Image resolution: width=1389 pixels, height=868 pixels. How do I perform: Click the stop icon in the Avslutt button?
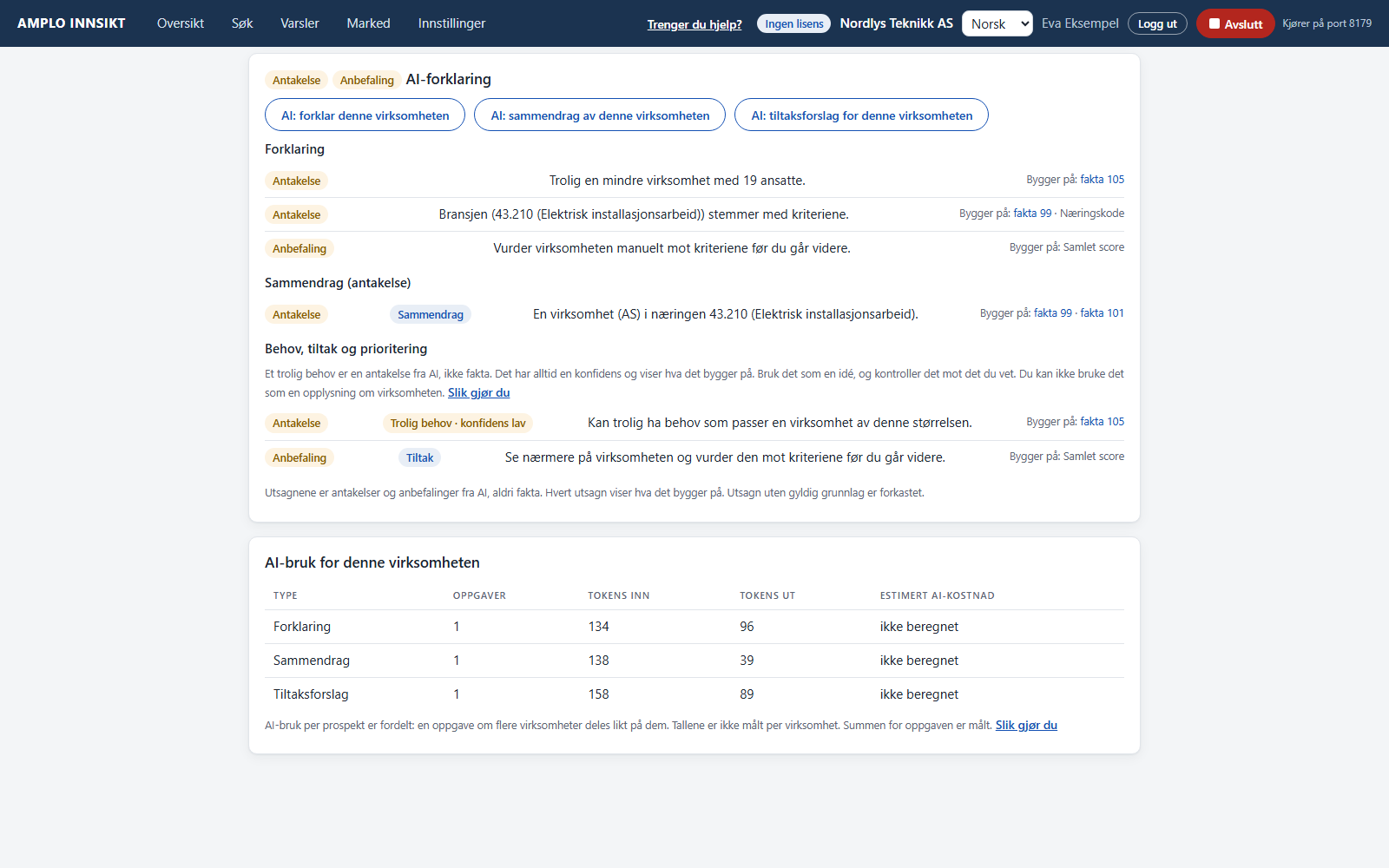(1215, 23)
